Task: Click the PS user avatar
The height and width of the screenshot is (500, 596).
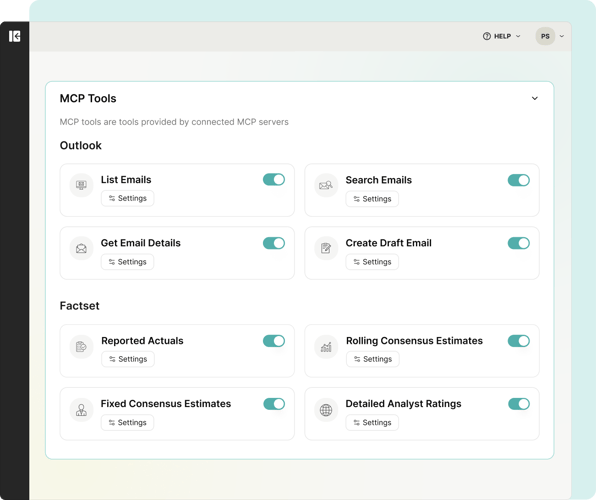Action: click(545, 36)
